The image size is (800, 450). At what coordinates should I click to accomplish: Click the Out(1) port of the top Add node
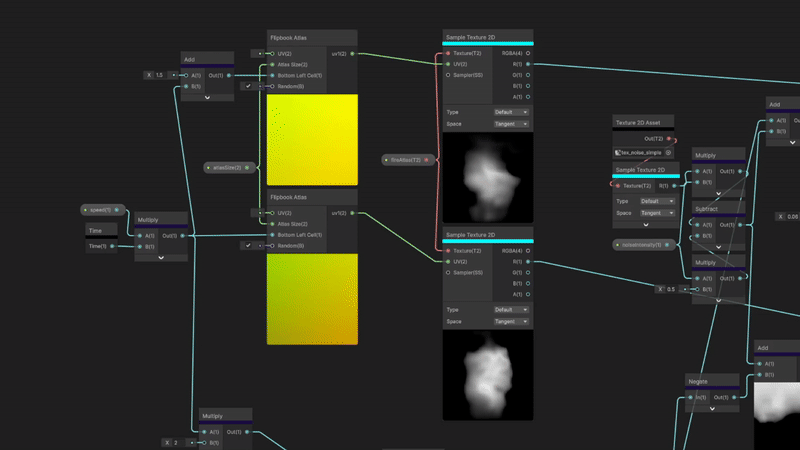[229, 75]
